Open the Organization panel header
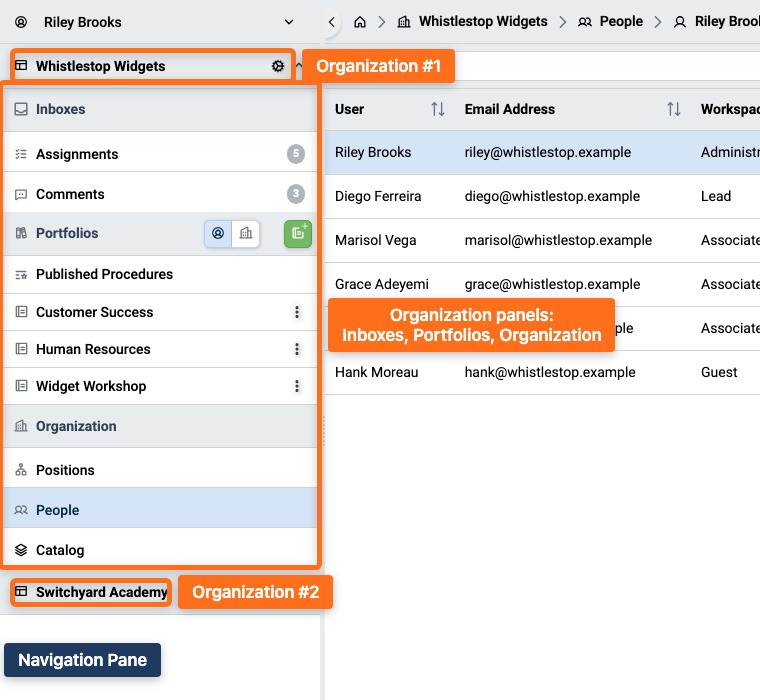760x700 pixels. coord(160,426)
